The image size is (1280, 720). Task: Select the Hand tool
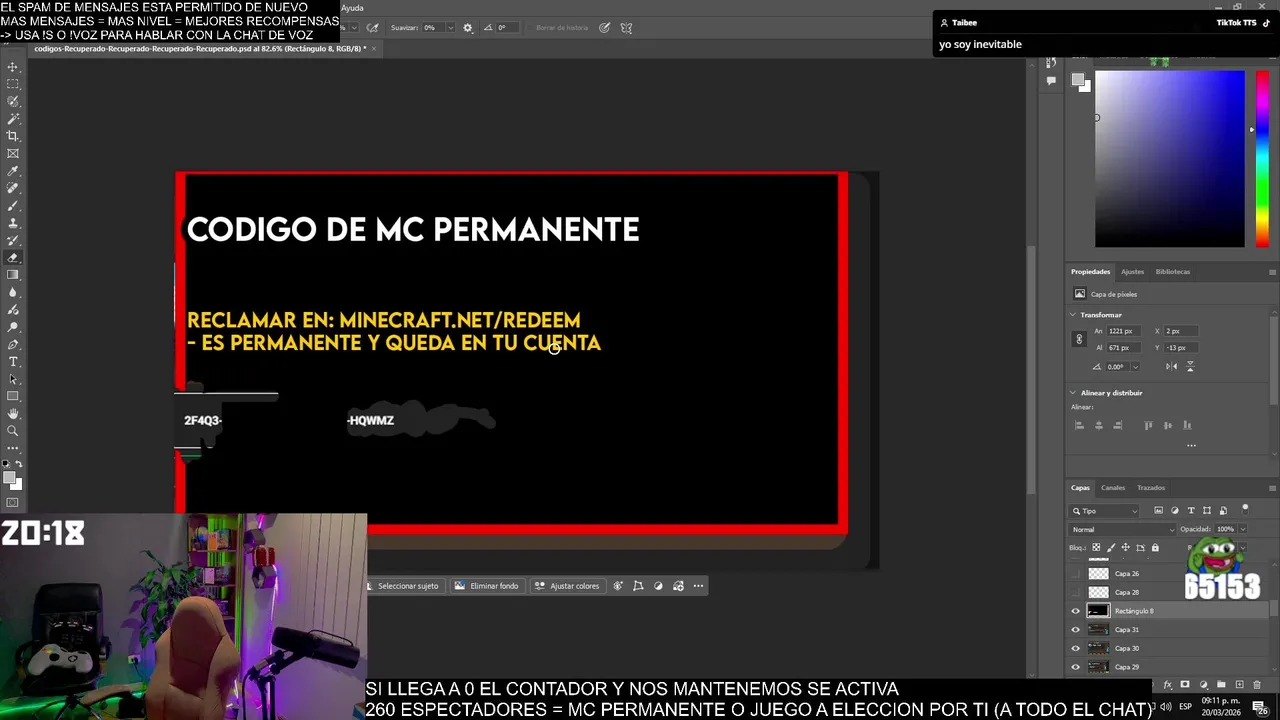click(13, 414)
